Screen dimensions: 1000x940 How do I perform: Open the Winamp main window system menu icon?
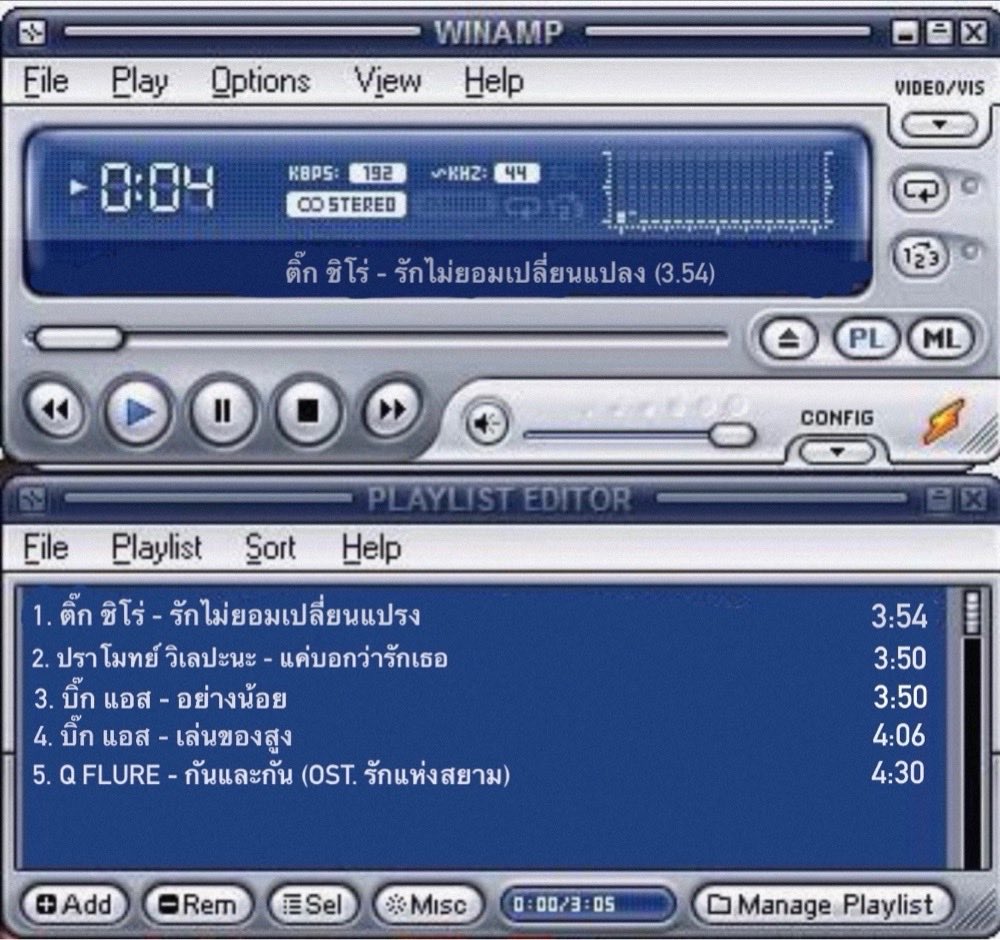[x=31, y=32]
